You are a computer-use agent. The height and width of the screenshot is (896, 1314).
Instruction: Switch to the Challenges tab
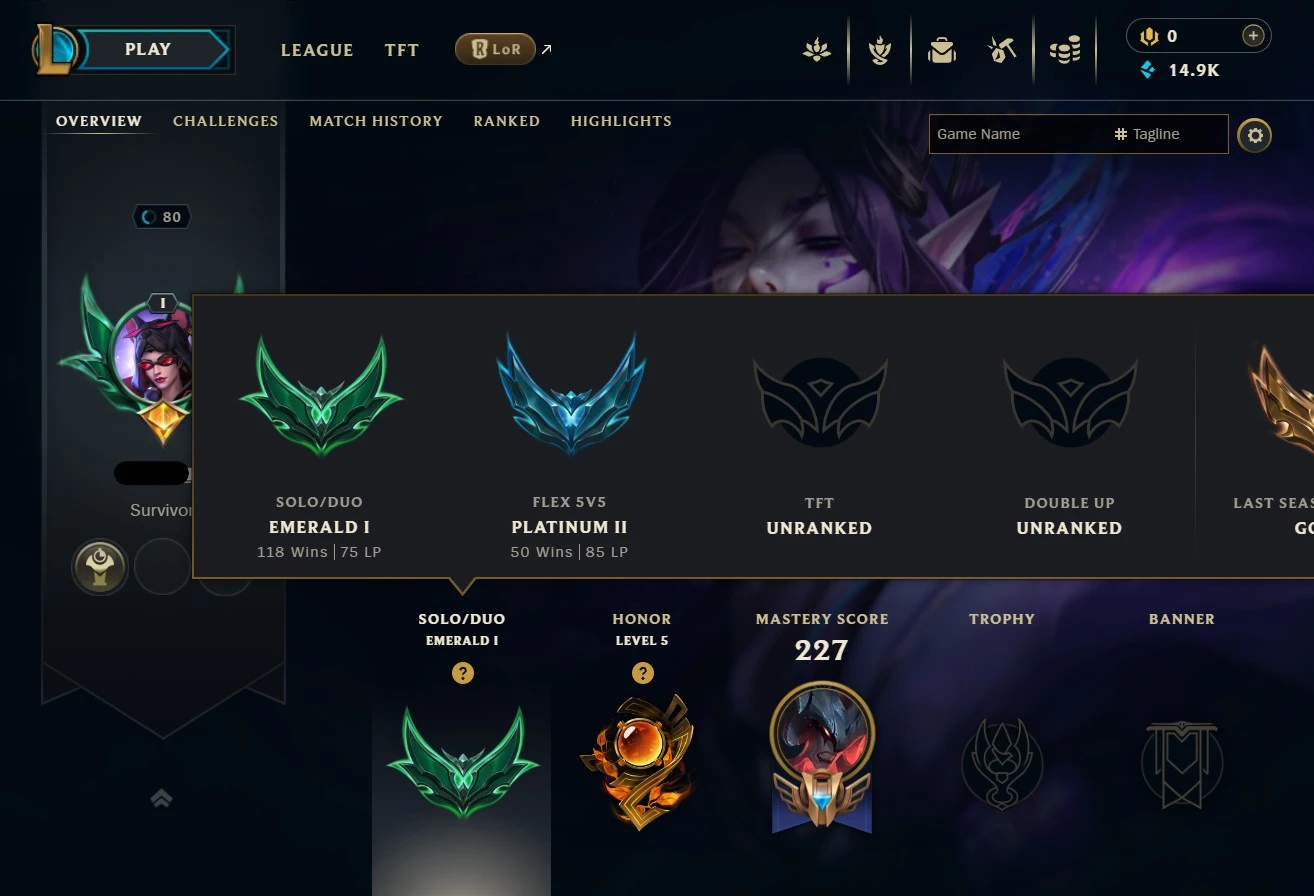tap(226, 121)
